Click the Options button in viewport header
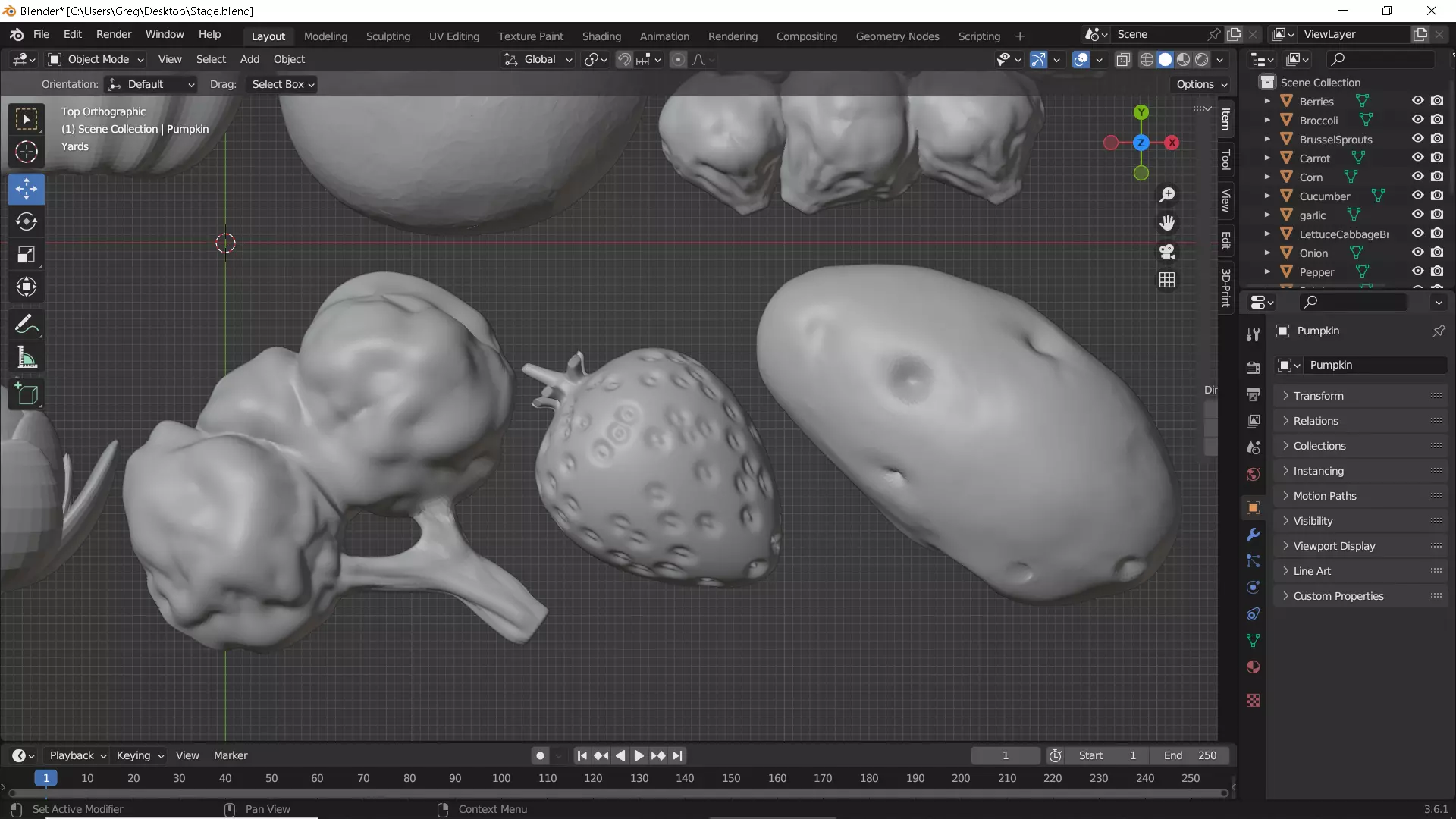 [1201, 84]
